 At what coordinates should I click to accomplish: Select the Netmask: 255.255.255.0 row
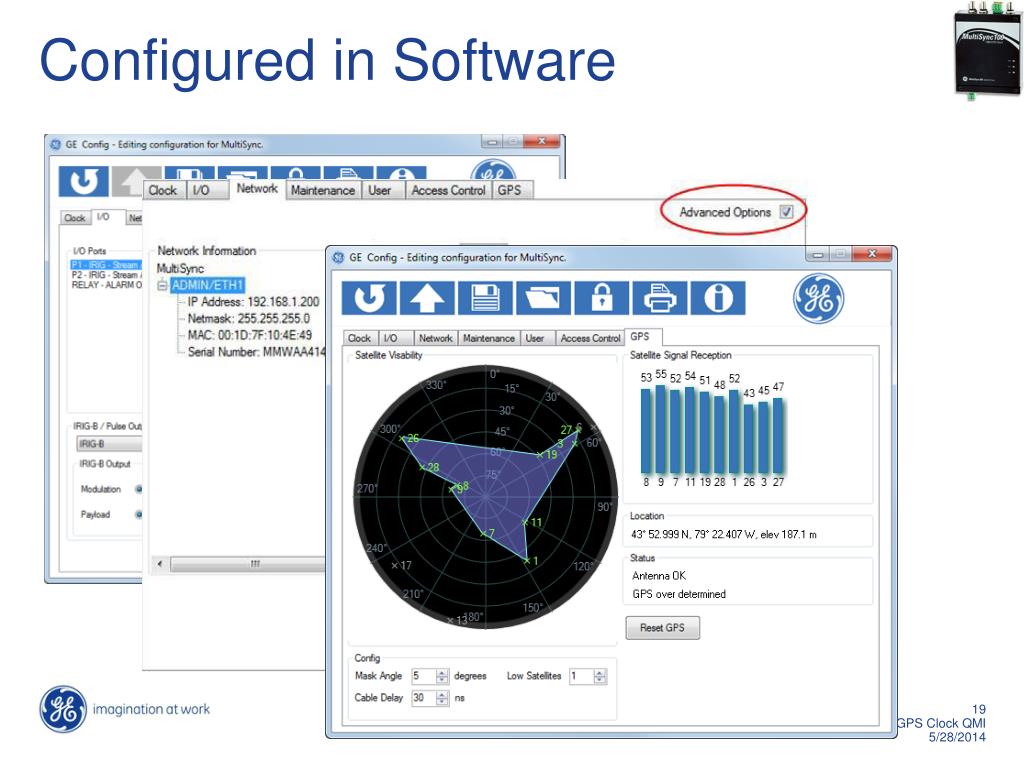(x=249, y=319)
